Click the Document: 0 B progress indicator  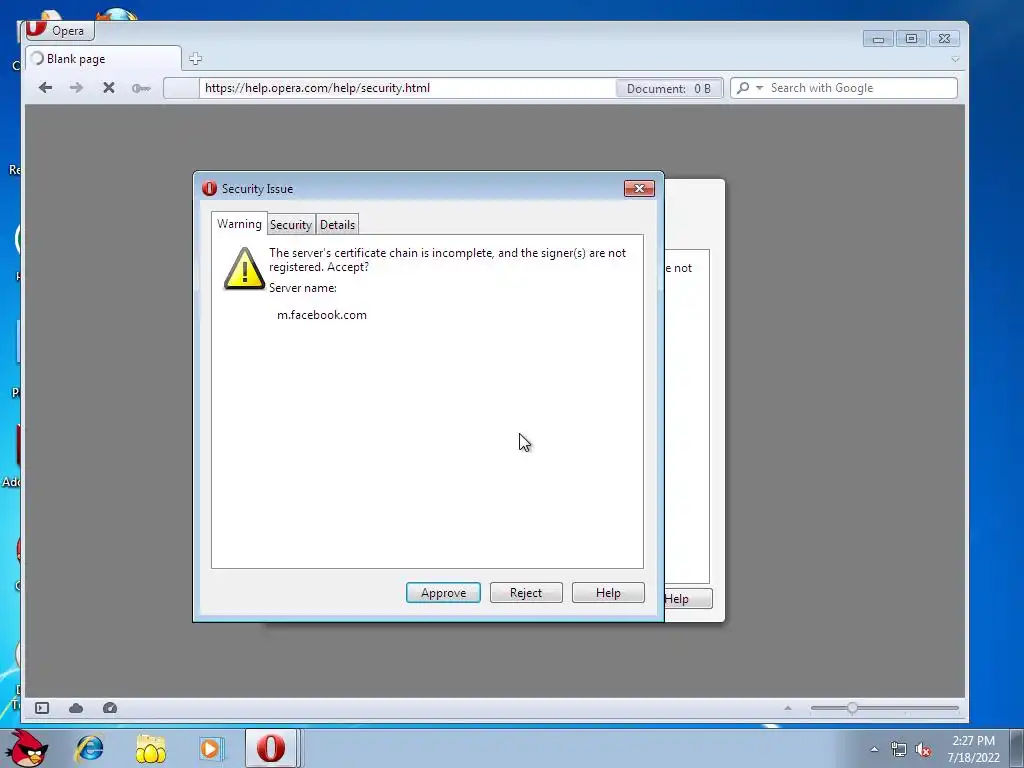669,89
